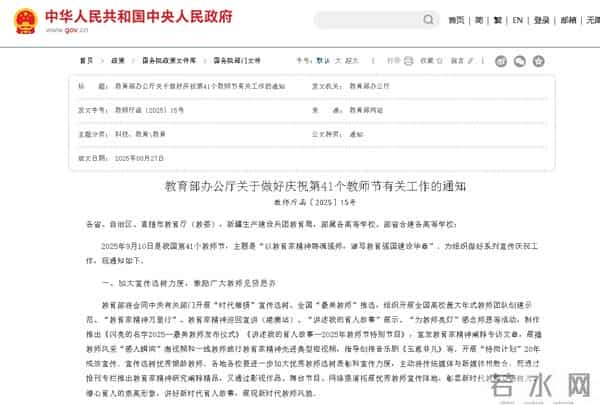Screen dimensions: 600x405
Task: Set font size to 默认
Action: point(323,60)
